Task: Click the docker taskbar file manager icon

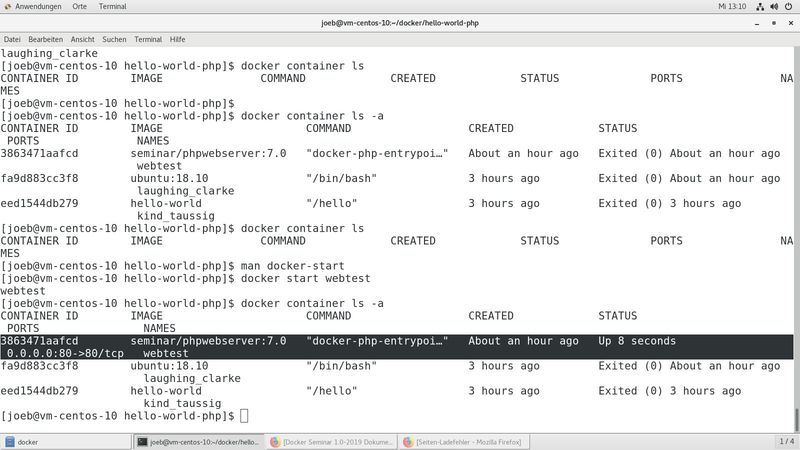Action: pos(10,442)
